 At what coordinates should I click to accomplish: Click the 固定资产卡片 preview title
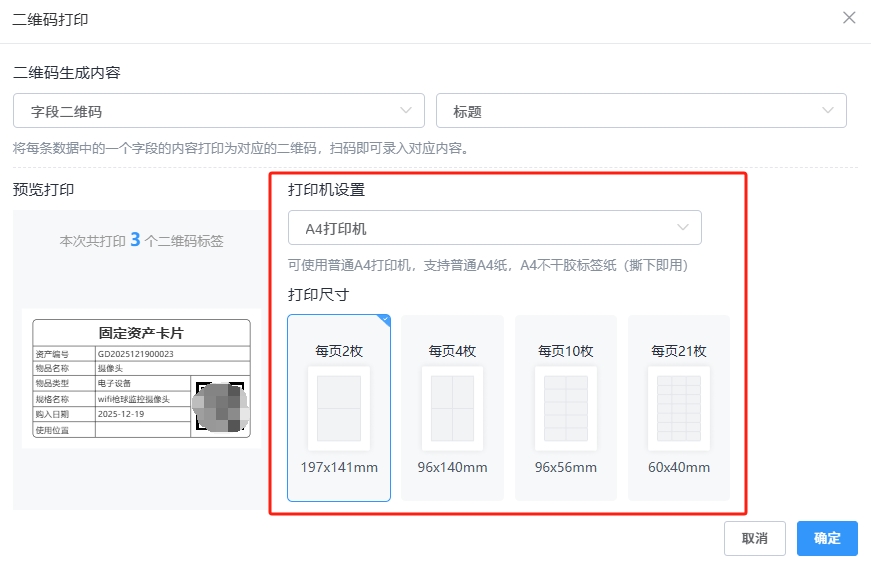tap(141, 333)
